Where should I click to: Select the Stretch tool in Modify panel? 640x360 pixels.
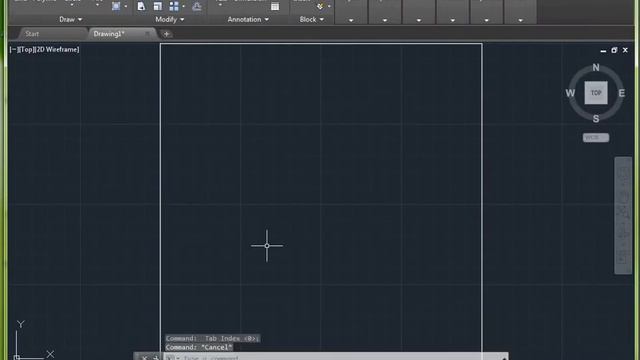tap(141, 6)
